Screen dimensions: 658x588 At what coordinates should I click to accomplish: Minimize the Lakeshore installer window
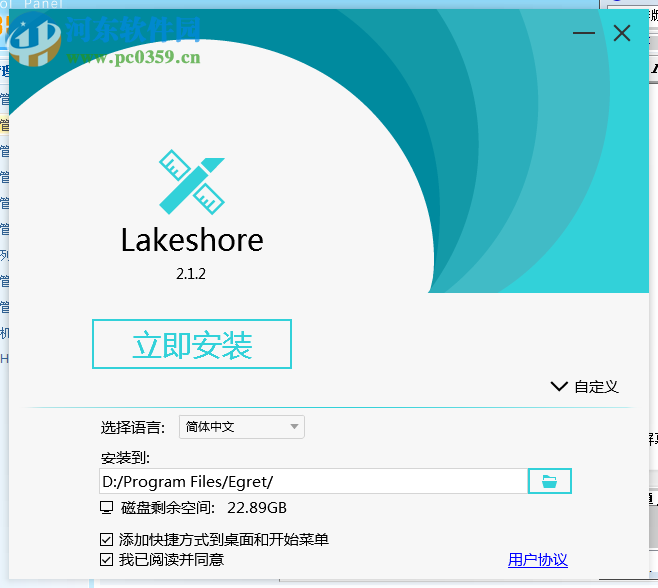584,33
